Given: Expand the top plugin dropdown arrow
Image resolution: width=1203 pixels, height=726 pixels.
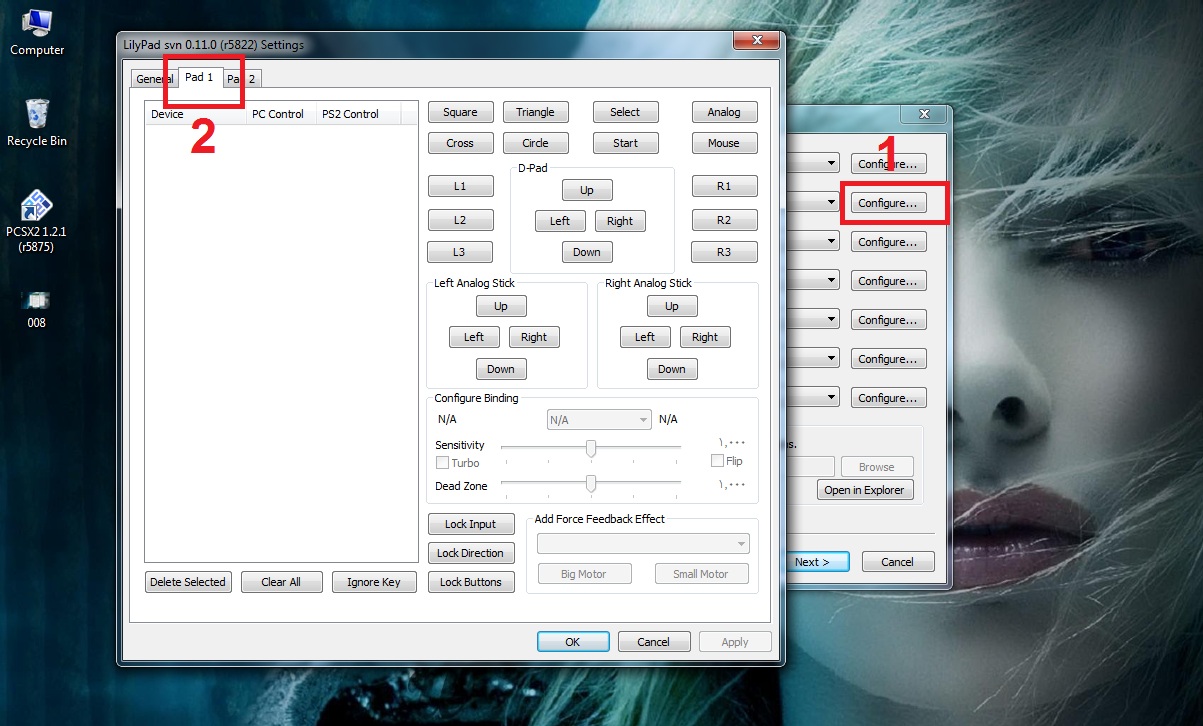Looking at the screenshot, I should [x=831, y=163].
